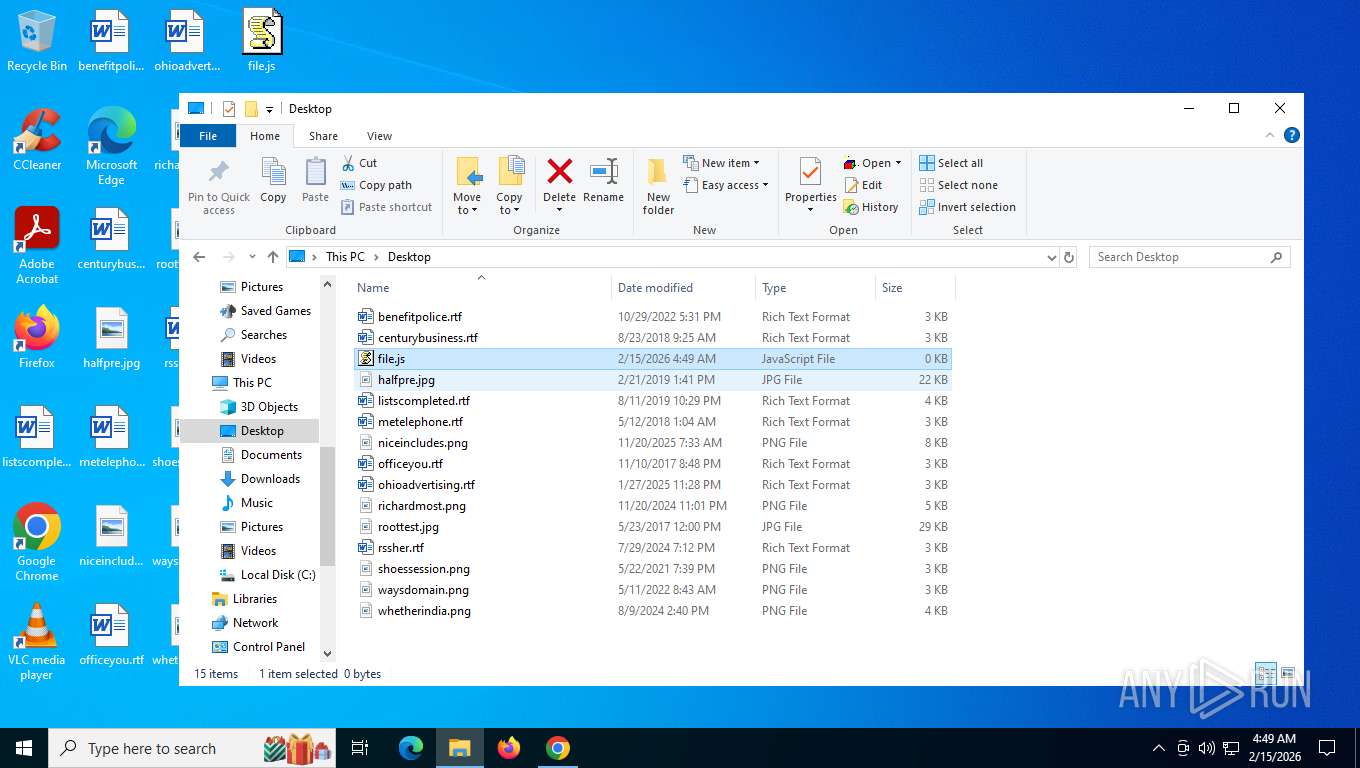Go up one folder level
Viewport: 1360px width, 768px height.
point(273,257)
